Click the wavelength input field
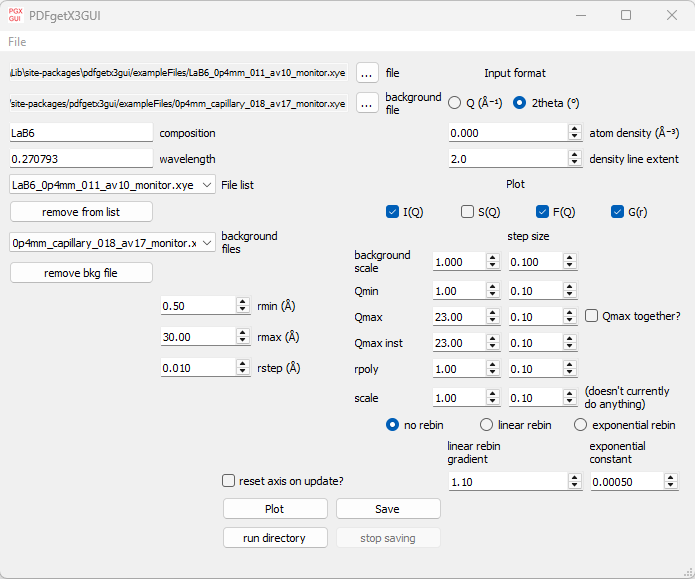This screenshot has width=695, height=579. (x=80, y=159)
